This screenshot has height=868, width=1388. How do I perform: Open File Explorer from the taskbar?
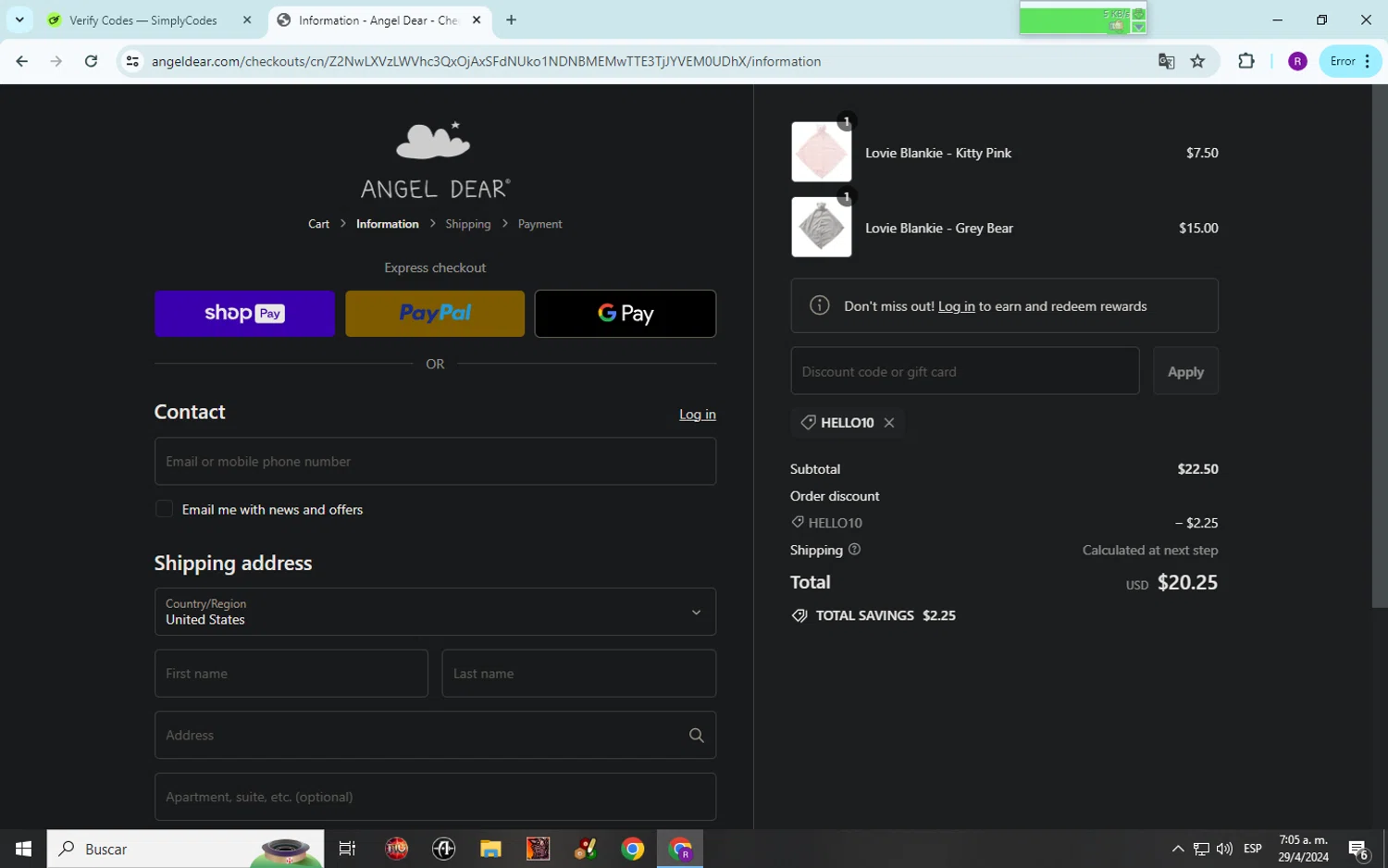pos(490,849)
